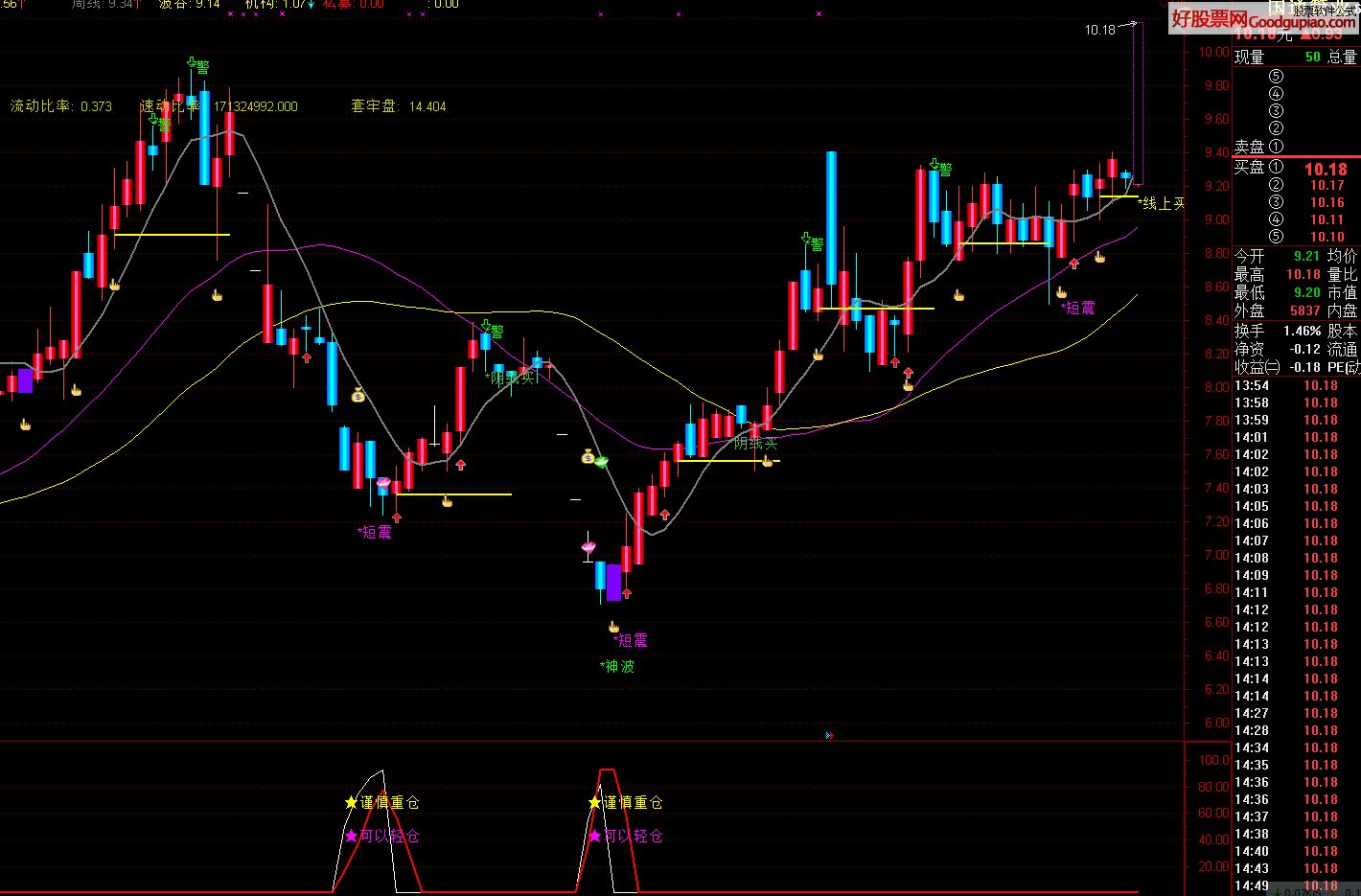Click the 净资 value -0.12
The width and height of the screenshot is (1361, 896).
[x=1304, y=349]
